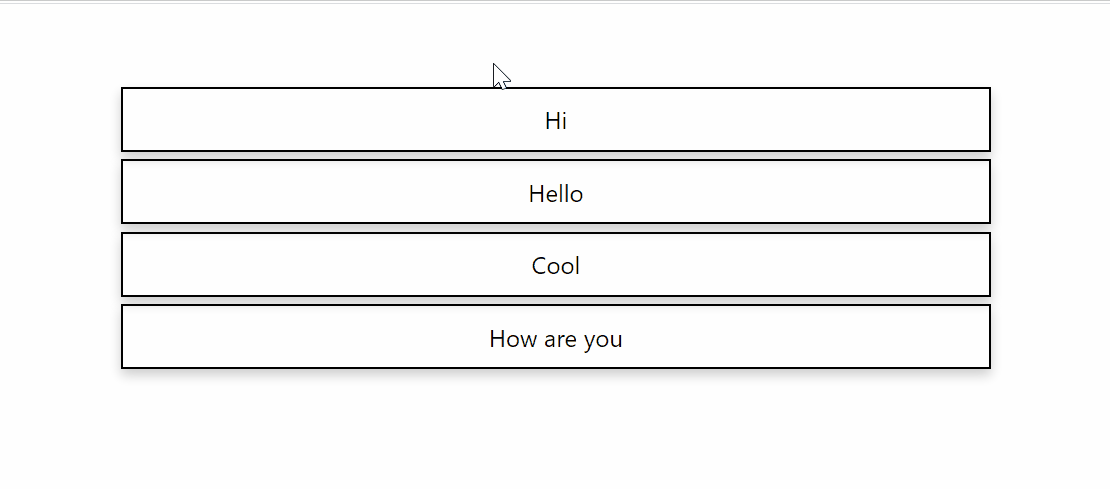Tap the greeting row Hi
Viewport: 1110px width, 489px height.
(556, 120)
